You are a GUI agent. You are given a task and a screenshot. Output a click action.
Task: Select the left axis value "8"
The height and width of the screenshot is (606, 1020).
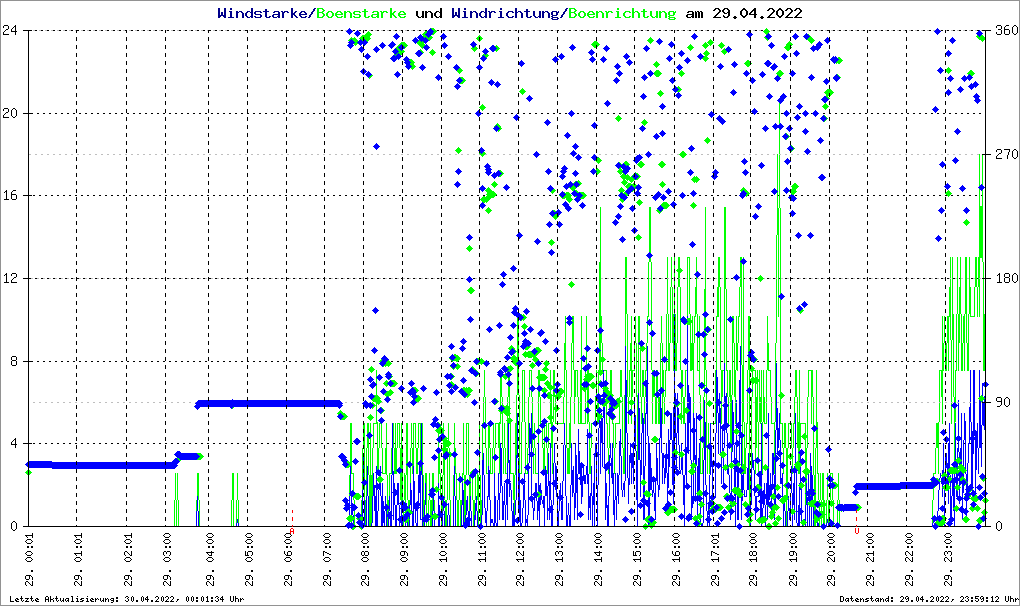(x=14, y=361)
